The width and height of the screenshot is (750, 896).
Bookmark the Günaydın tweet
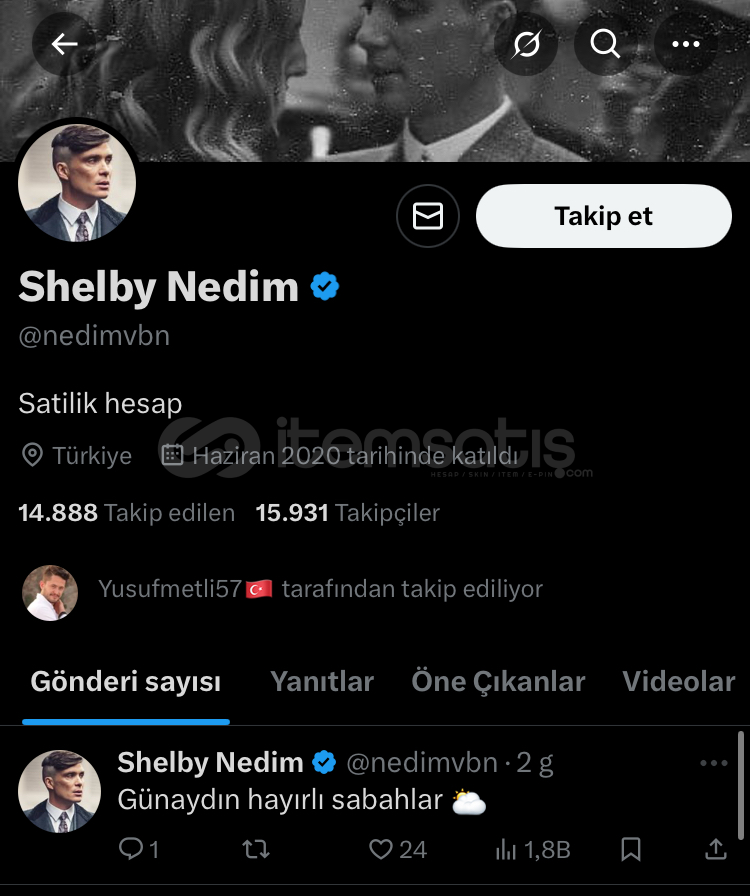tap(631, 849)
